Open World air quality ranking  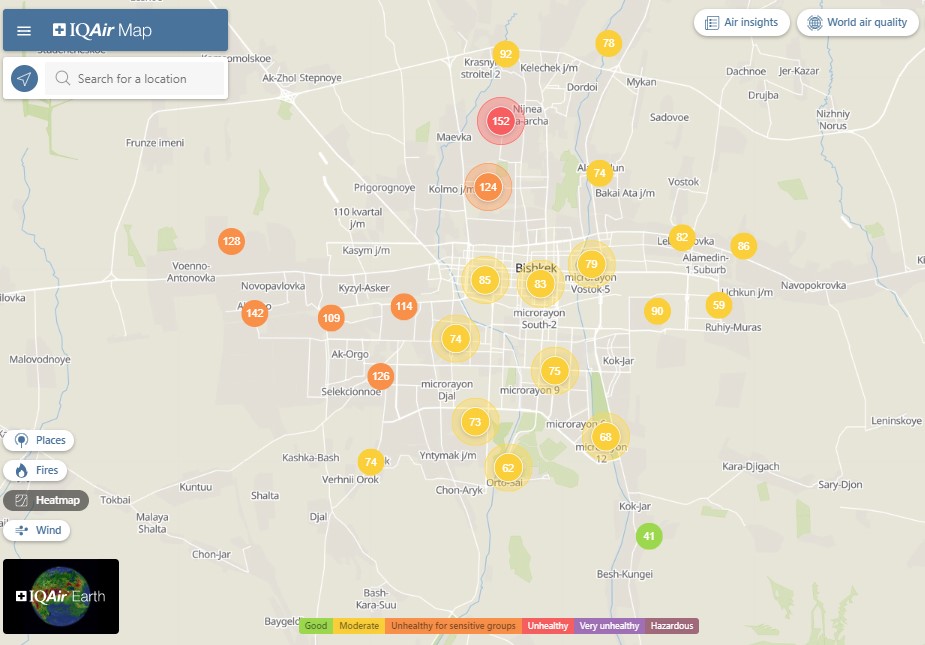click(x=857, y=23)
